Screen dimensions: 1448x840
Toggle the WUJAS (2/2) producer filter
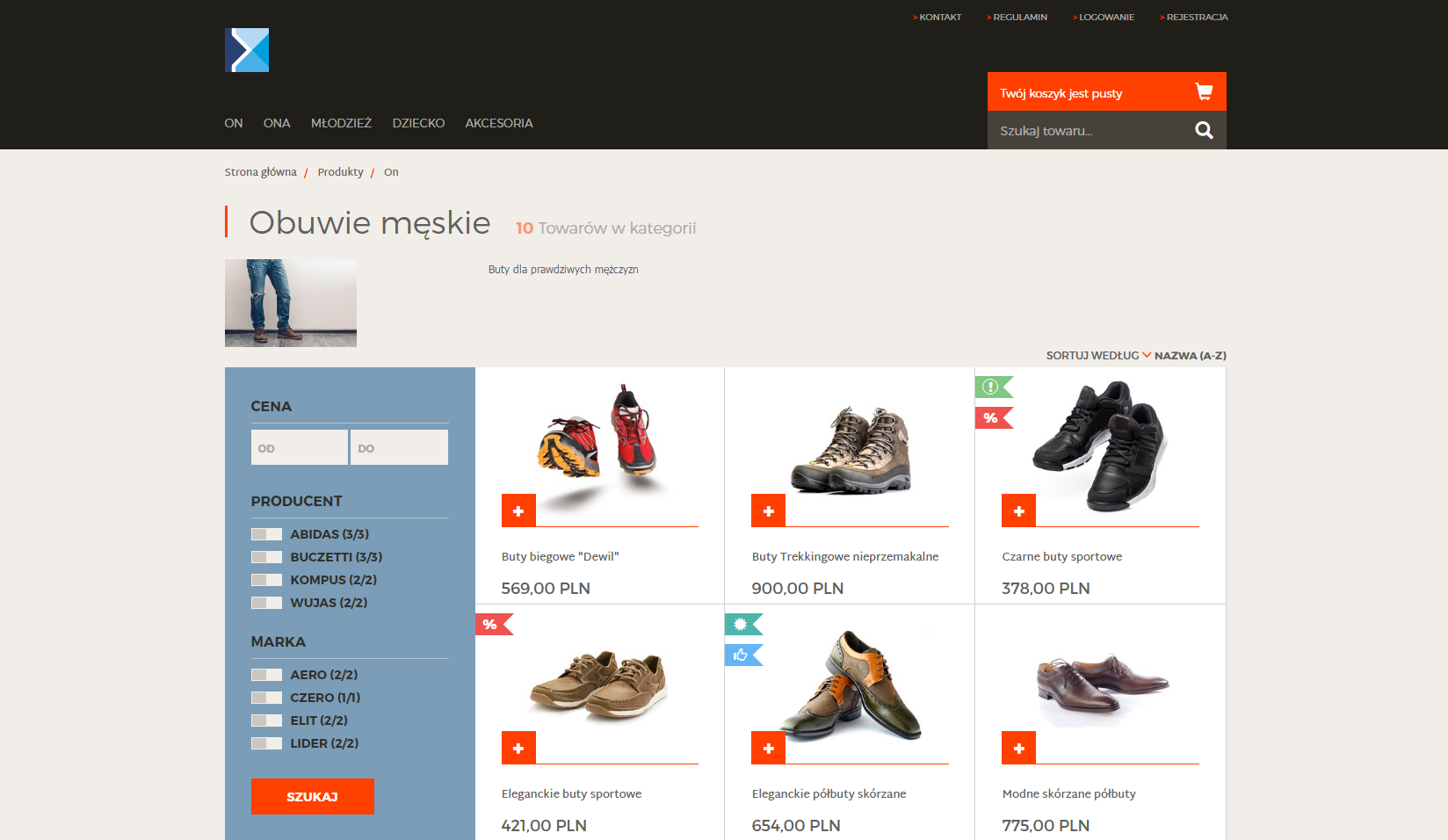[x=266, y=603]
